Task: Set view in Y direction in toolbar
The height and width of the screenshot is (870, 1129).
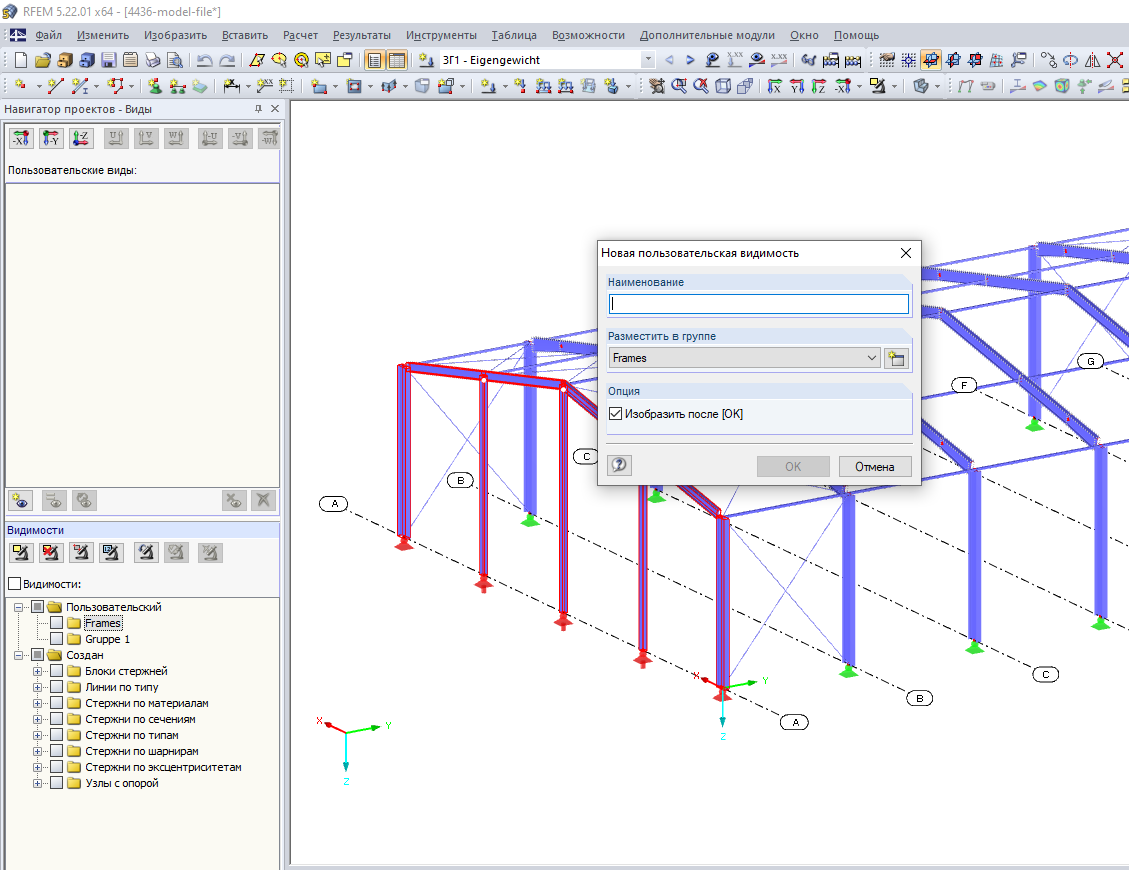Action: tap(796, 86)
